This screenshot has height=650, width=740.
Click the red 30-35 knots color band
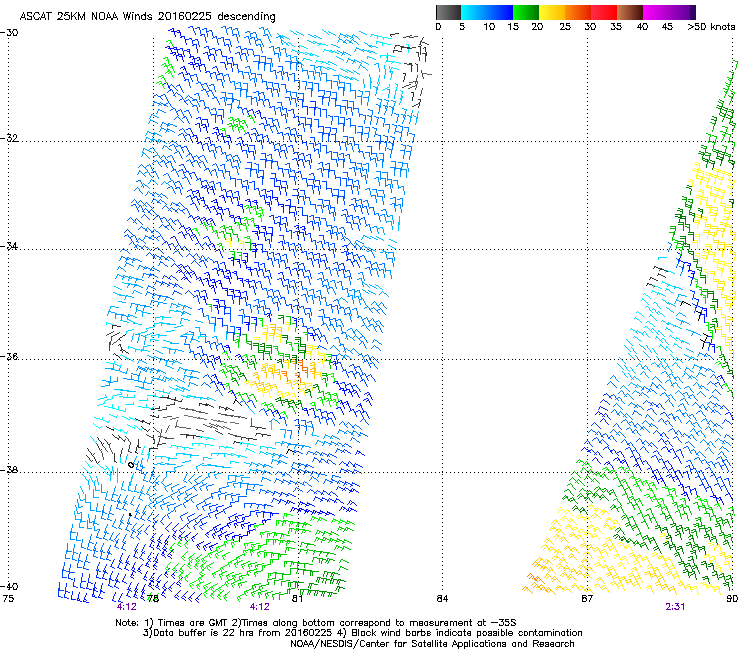[604, 12]
